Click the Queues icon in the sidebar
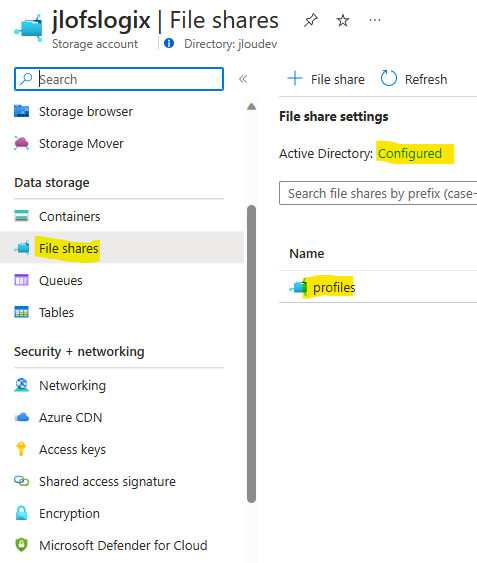477x563 pixels. [22, 280]
